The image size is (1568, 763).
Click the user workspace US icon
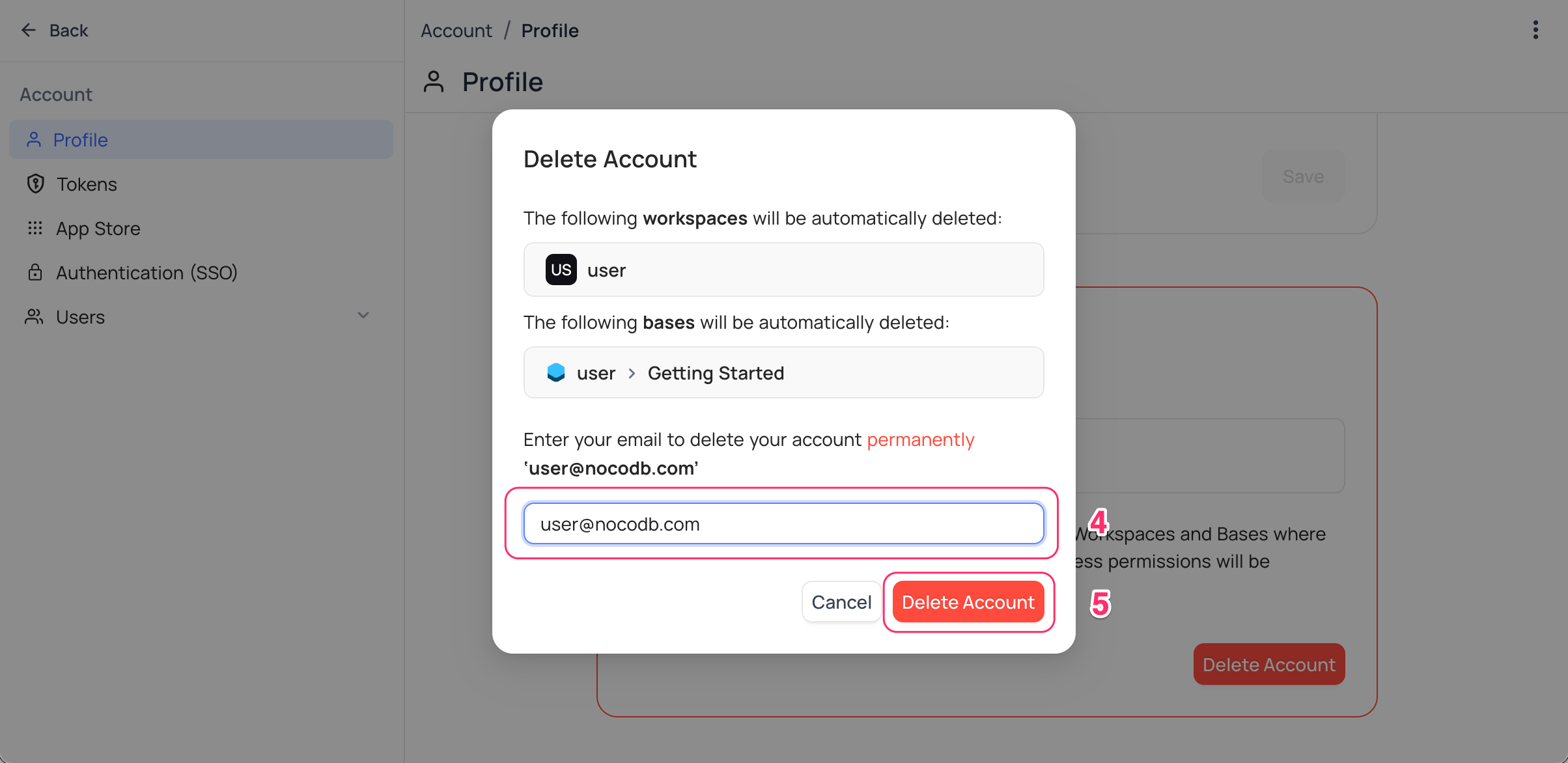(562, 269)
